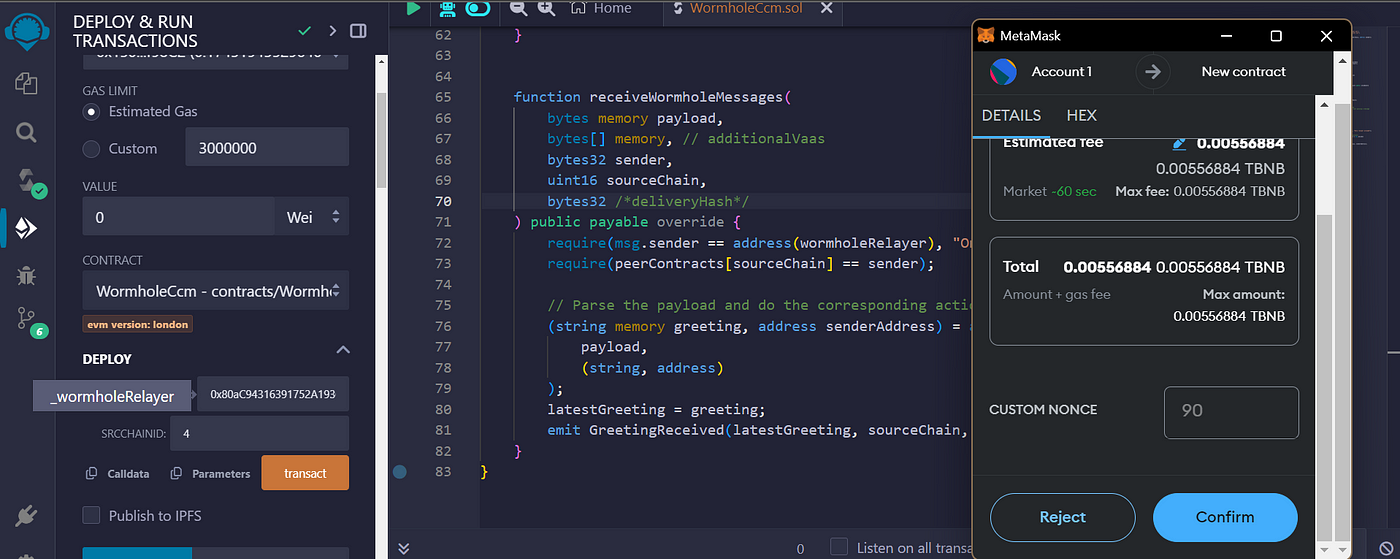Screen dimensions: 1400x559
Task: Click the breakpoint dot on line 83
Action: pyautogui.click(x=400, y=471)
